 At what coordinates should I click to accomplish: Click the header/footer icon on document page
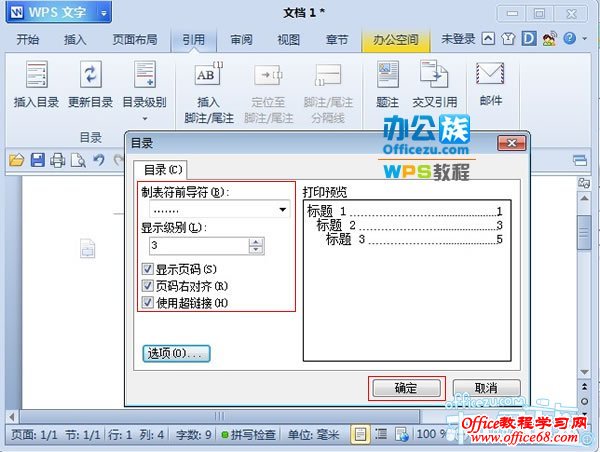[88, 249]
